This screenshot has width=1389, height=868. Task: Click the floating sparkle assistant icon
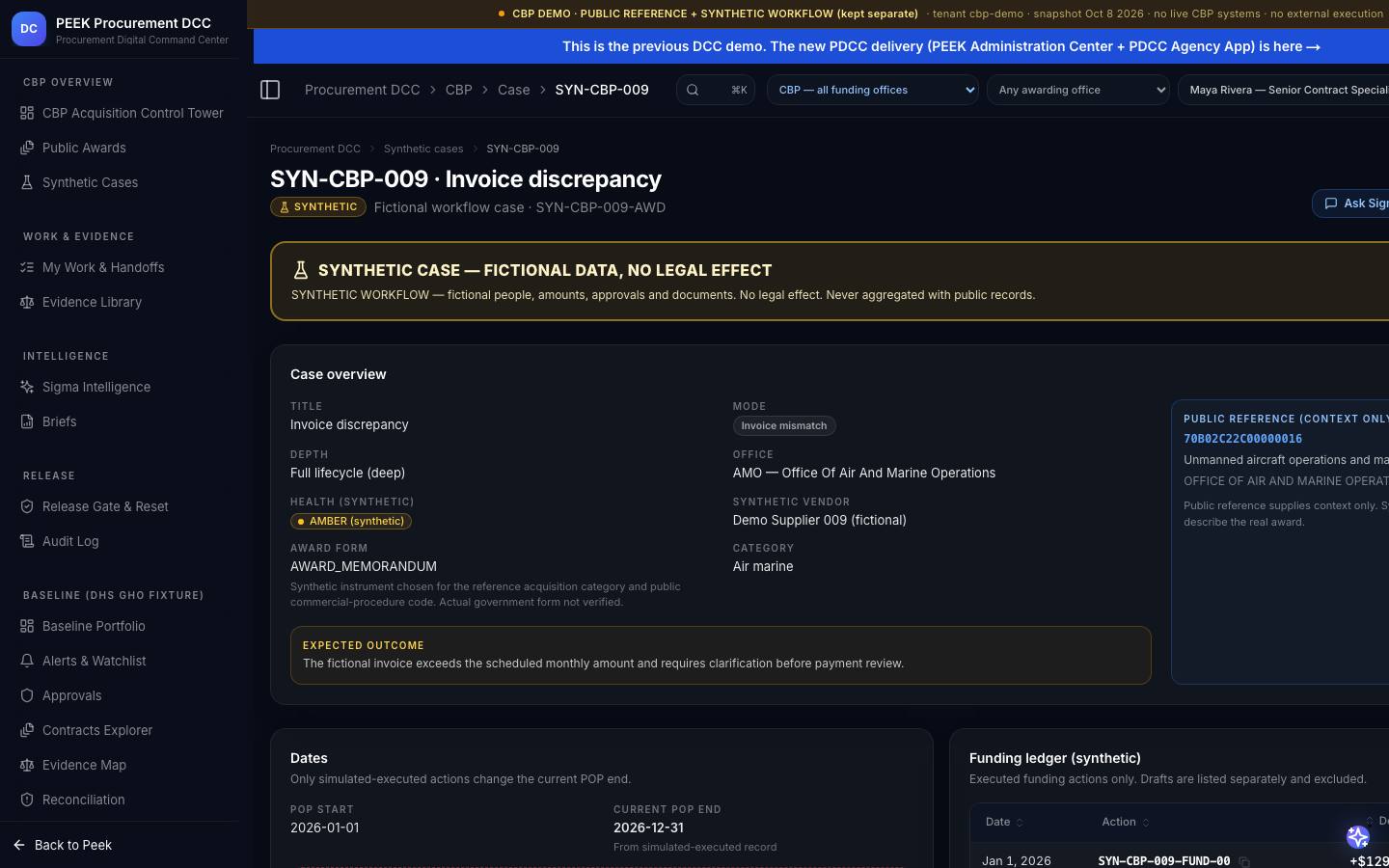point(1358,837)
